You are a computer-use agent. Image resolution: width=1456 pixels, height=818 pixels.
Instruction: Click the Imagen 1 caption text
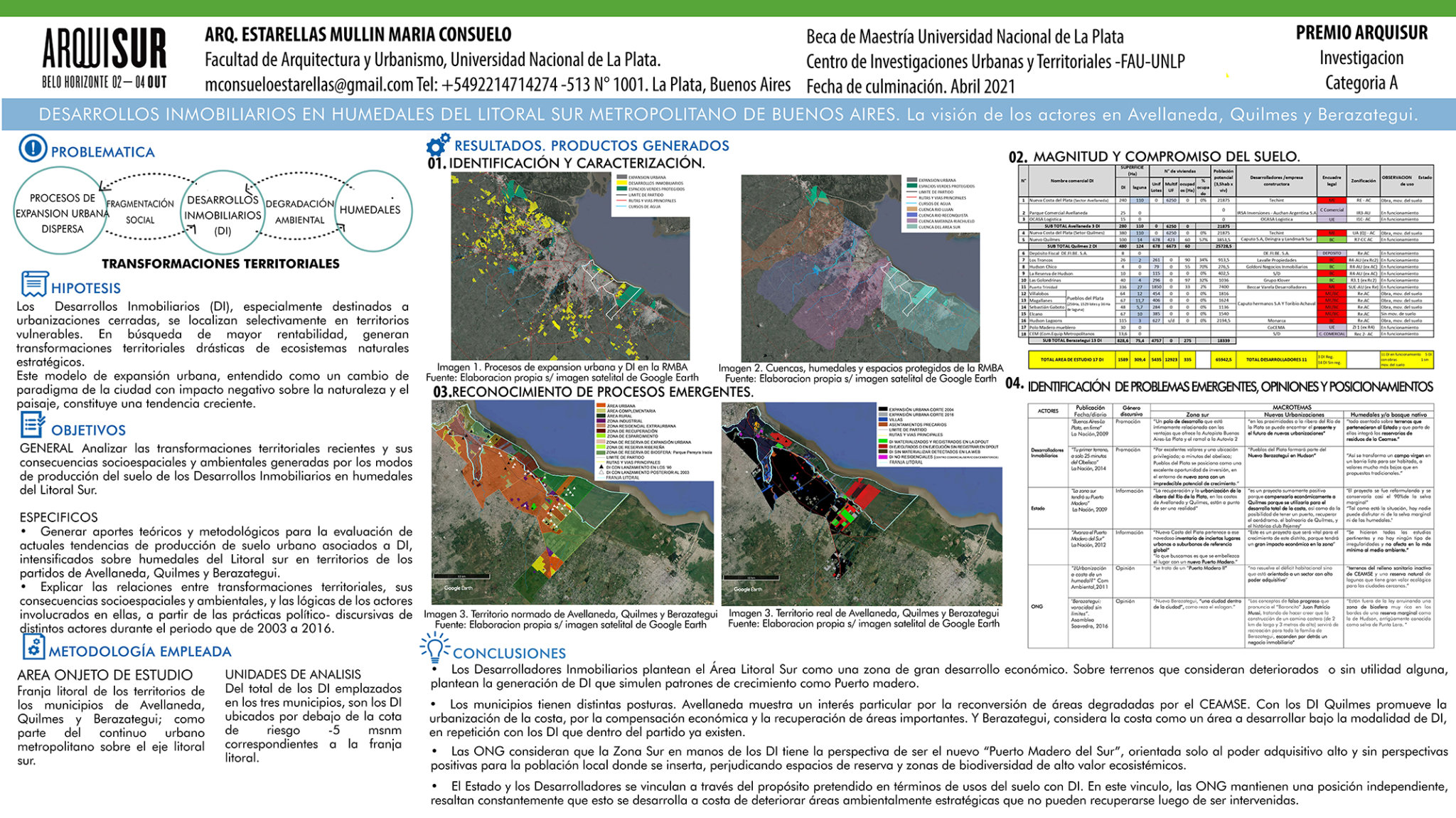click(562, 373)
